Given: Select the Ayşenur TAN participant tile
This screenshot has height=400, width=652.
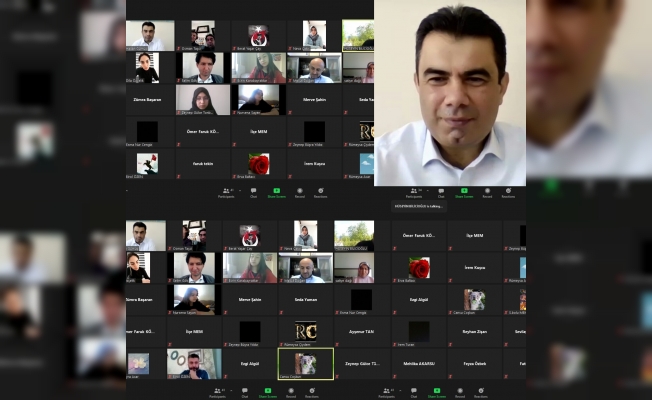Looking at the screenshot, I should [362, 332].
